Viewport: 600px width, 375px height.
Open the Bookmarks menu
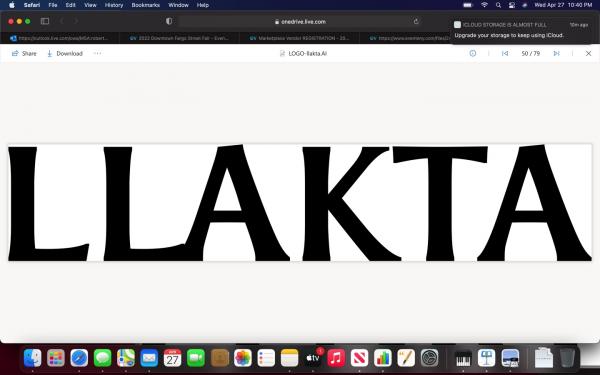[146, 5]
